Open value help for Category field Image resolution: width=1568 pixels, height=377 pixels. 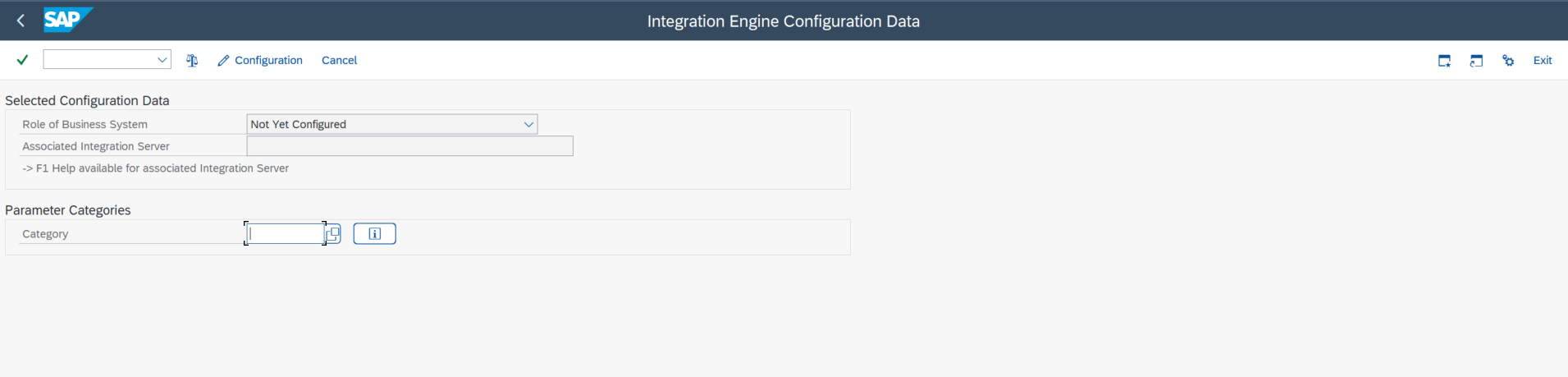332,234
